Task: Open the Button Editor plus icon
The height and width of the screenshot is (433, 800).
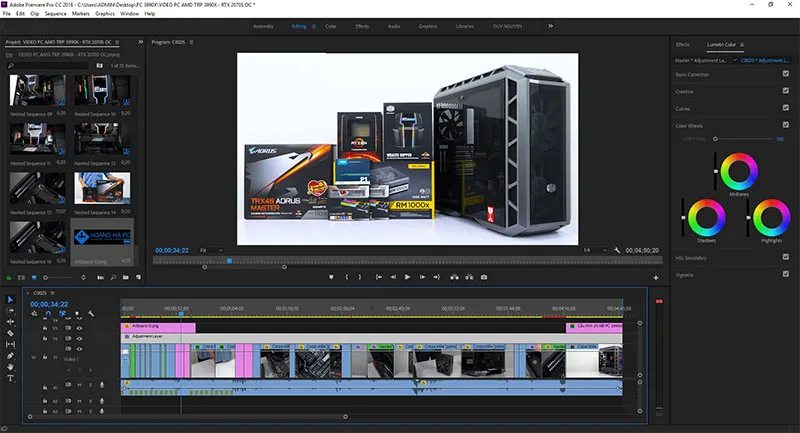Action: pos(656,278)
